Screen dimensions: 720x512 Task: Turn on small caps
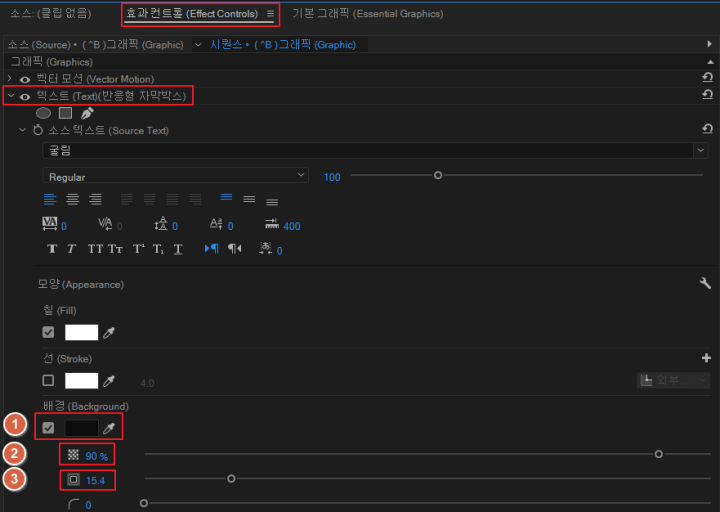[115, 249]
